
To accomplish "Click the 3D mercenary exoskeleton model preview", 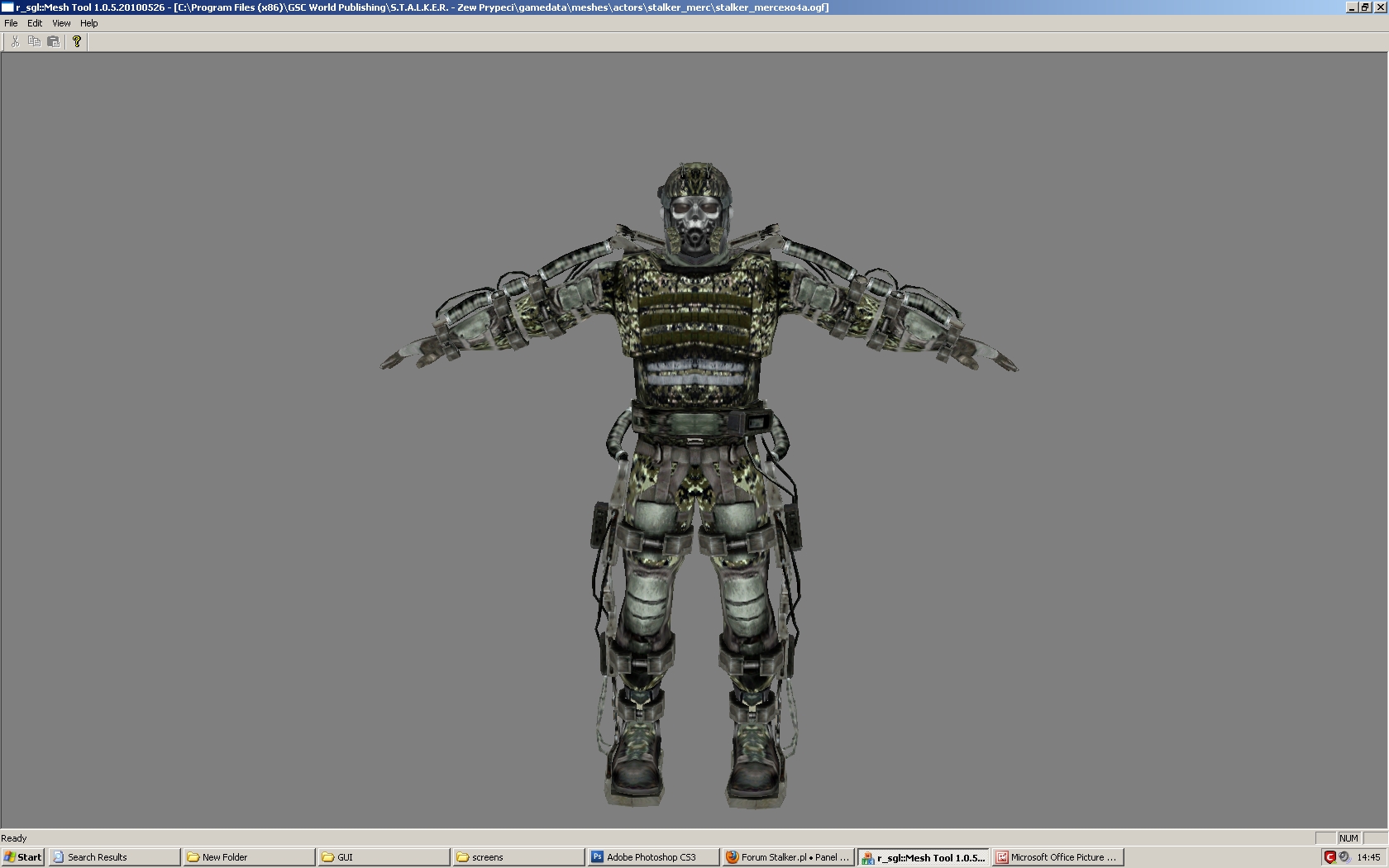I will pos(699,486).
